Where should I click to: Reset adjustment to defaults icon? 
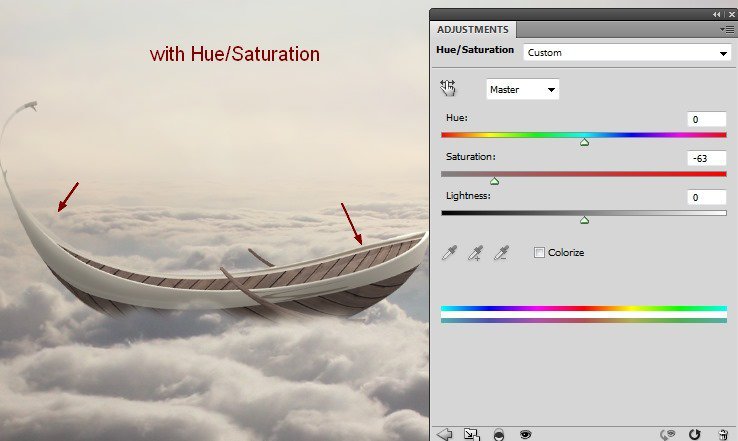click(695, 434)
